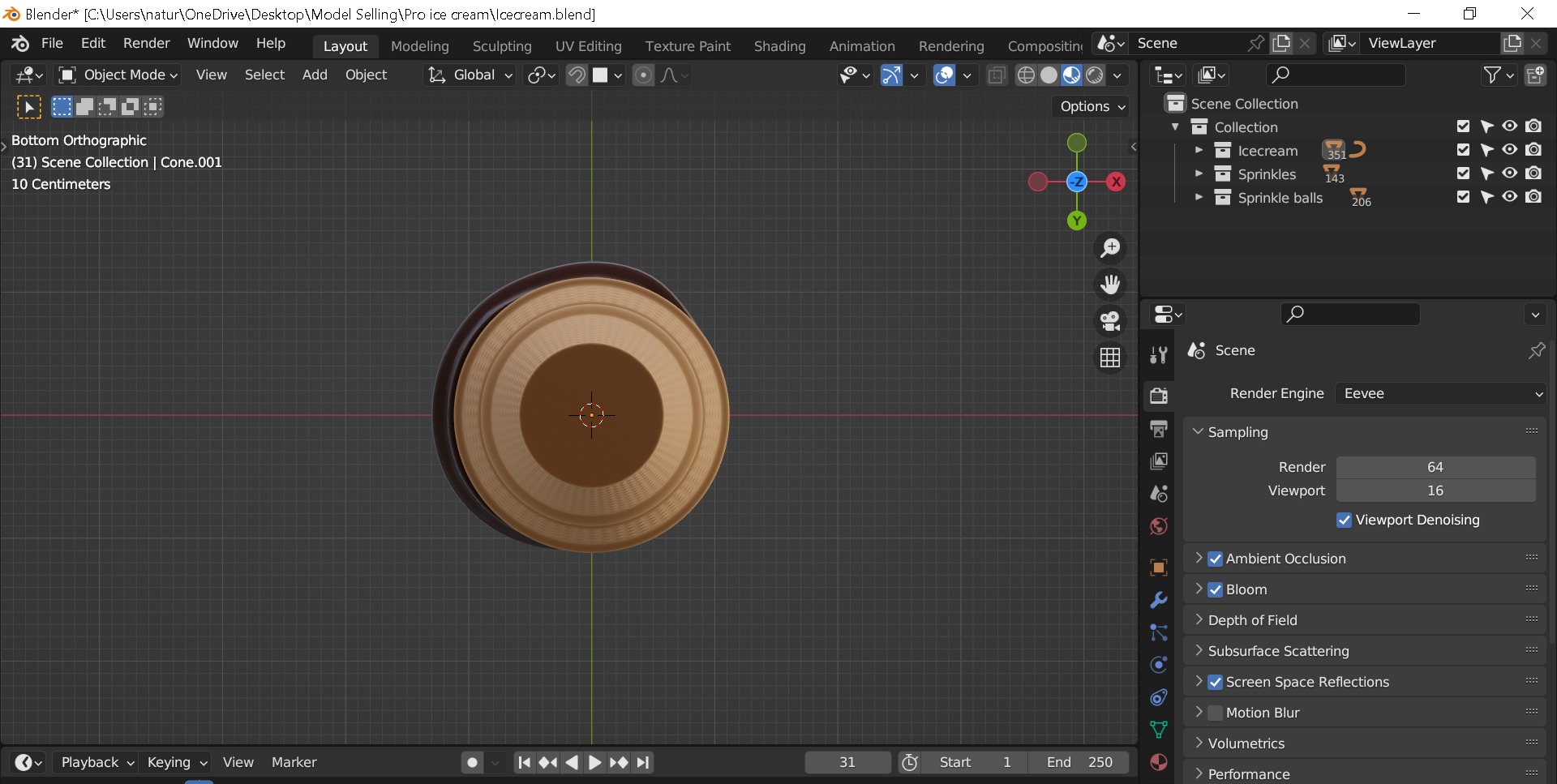Adjust the Render samples field
Viewport: 1557px width, 784px height.
[1435, 467]
